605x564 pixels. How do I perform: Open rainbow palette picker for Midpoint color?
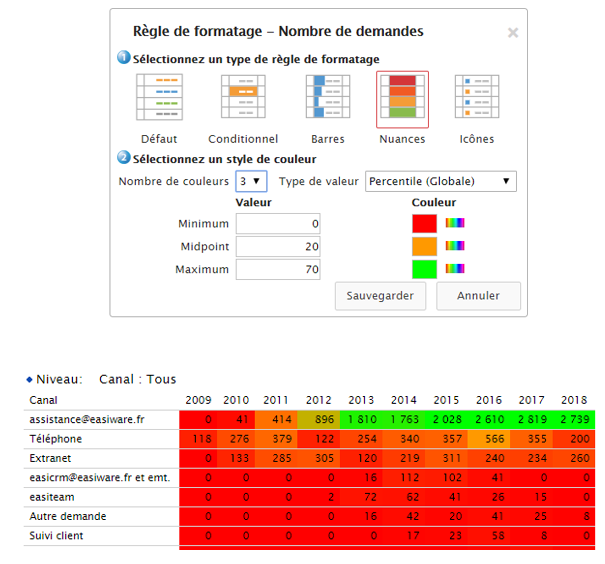[x=455, y=246]
